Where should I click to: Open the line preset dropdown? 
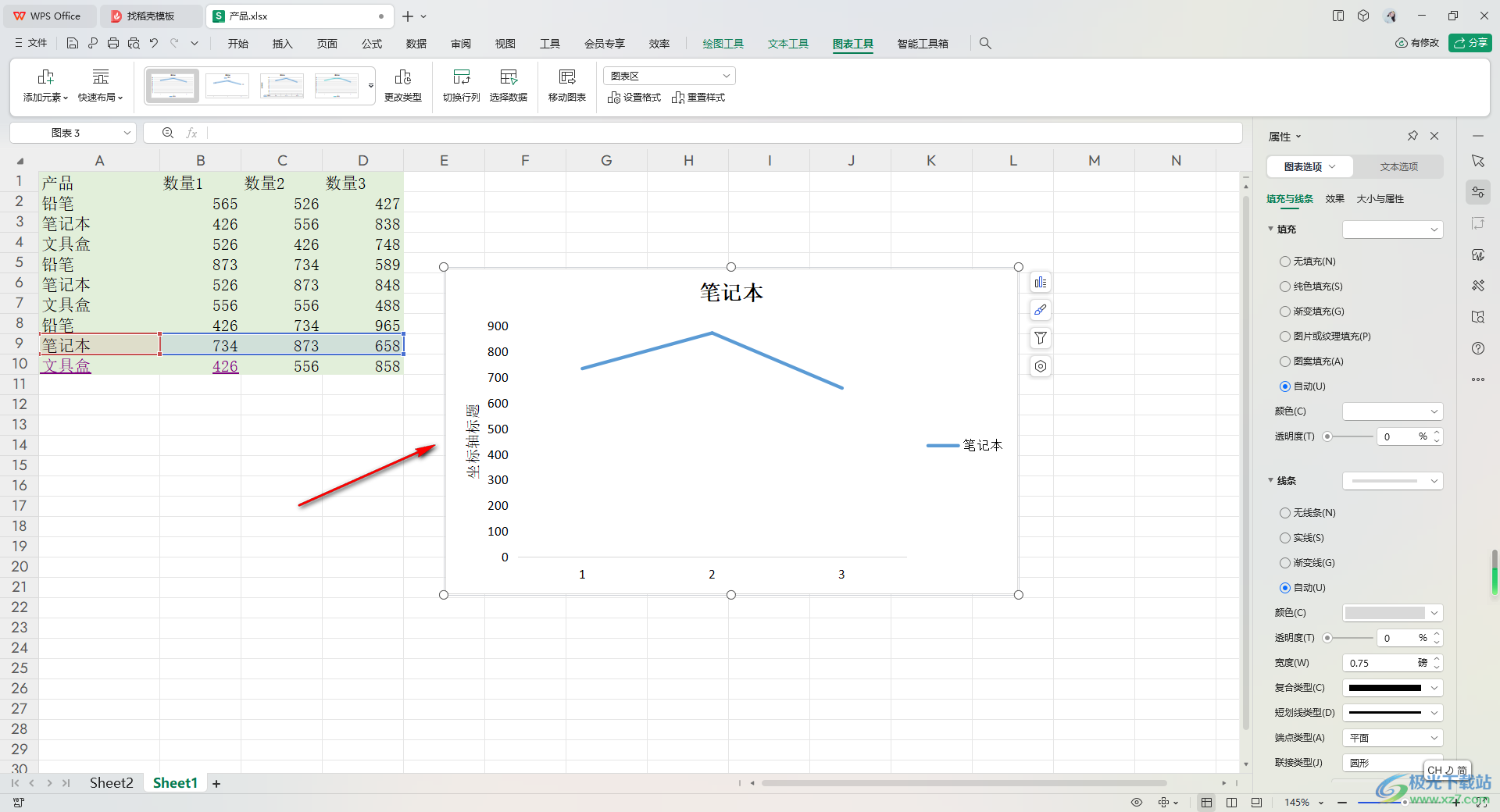[1392, 481]
